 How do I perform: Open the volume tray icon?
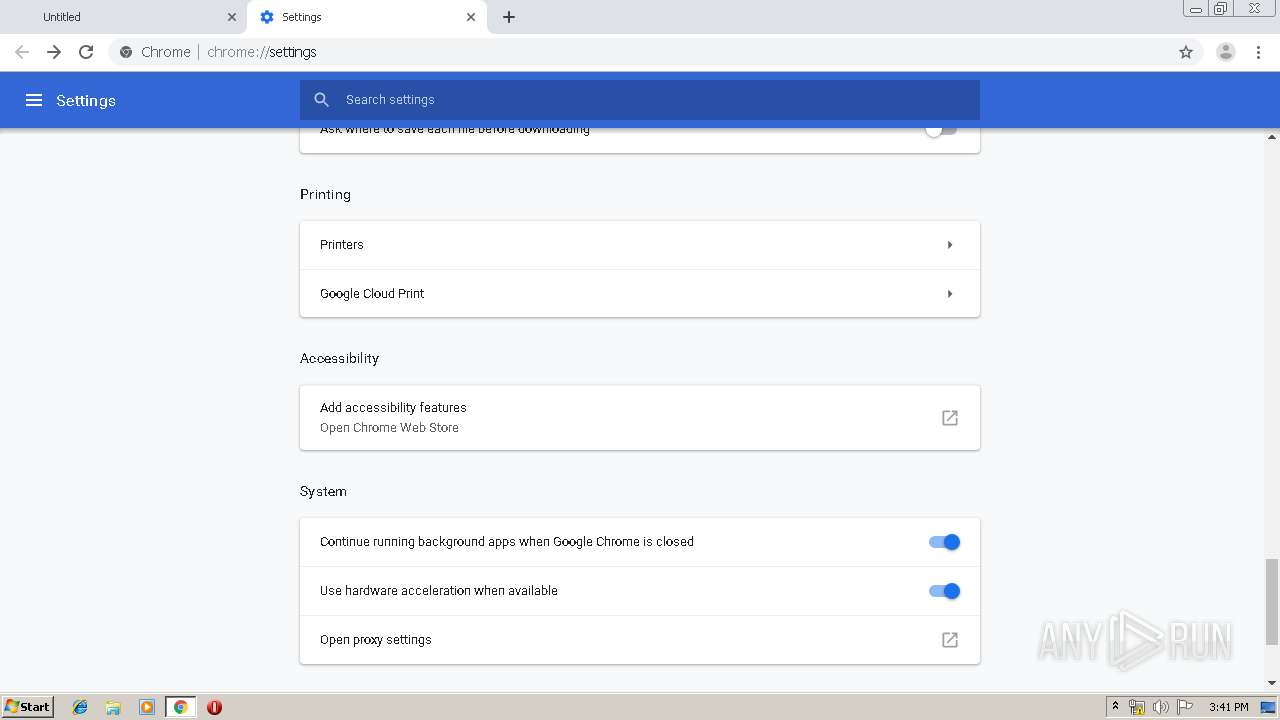tap(1161, 707)
